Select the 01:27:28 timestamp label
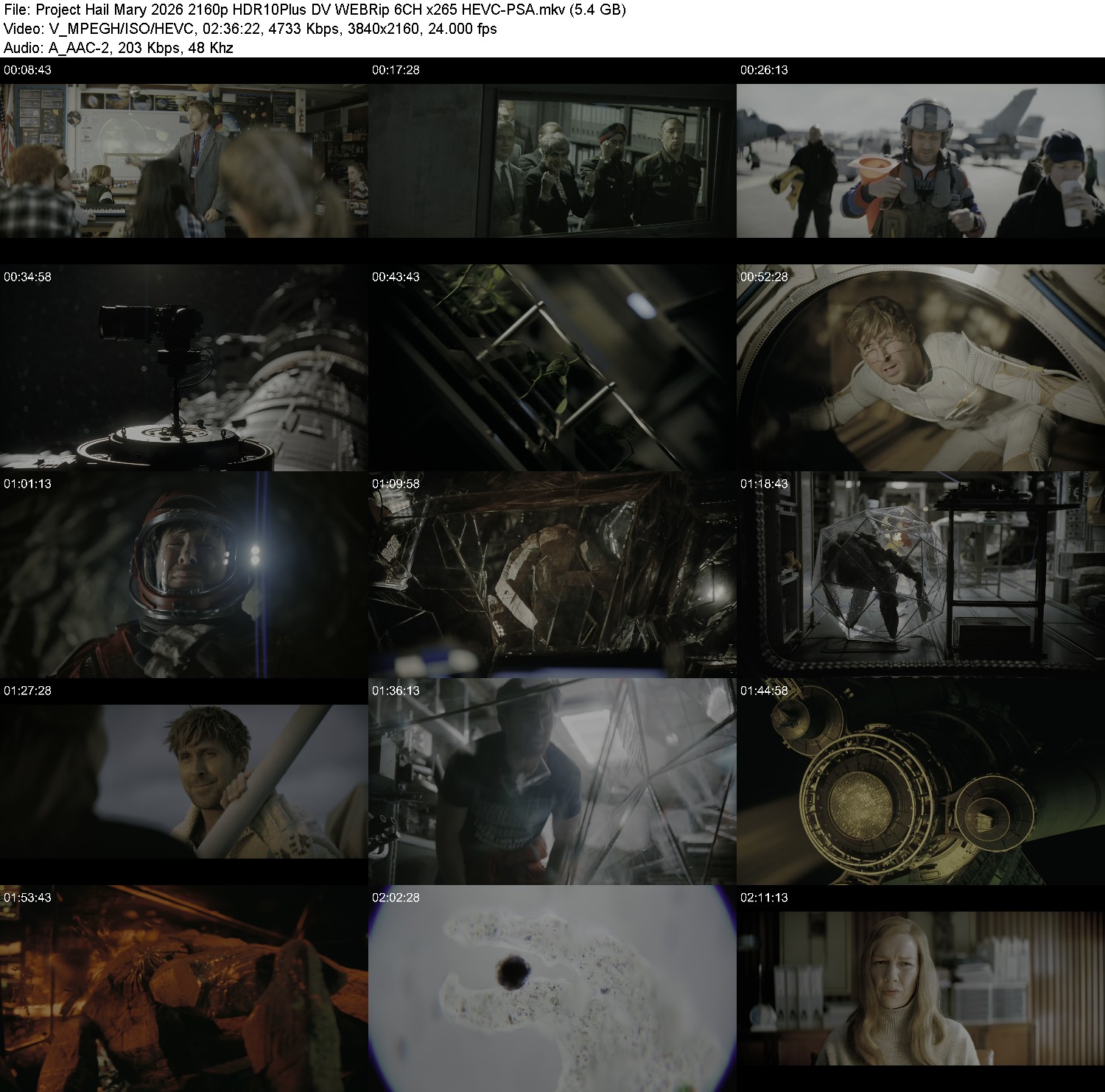1105x1092 pixels. [27, 691]
